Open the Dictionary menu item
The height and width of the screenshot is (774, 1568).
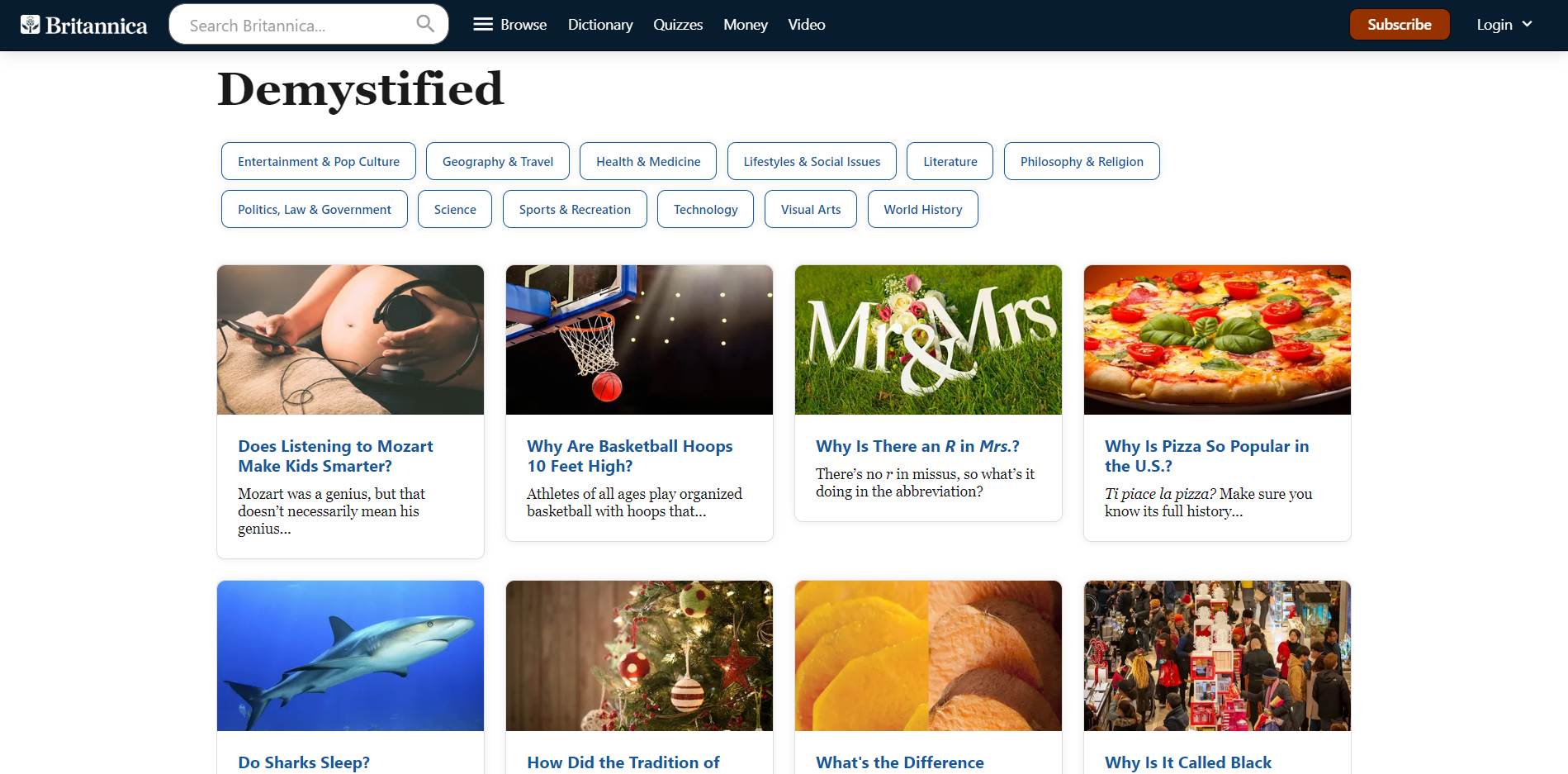coord(600,25)
